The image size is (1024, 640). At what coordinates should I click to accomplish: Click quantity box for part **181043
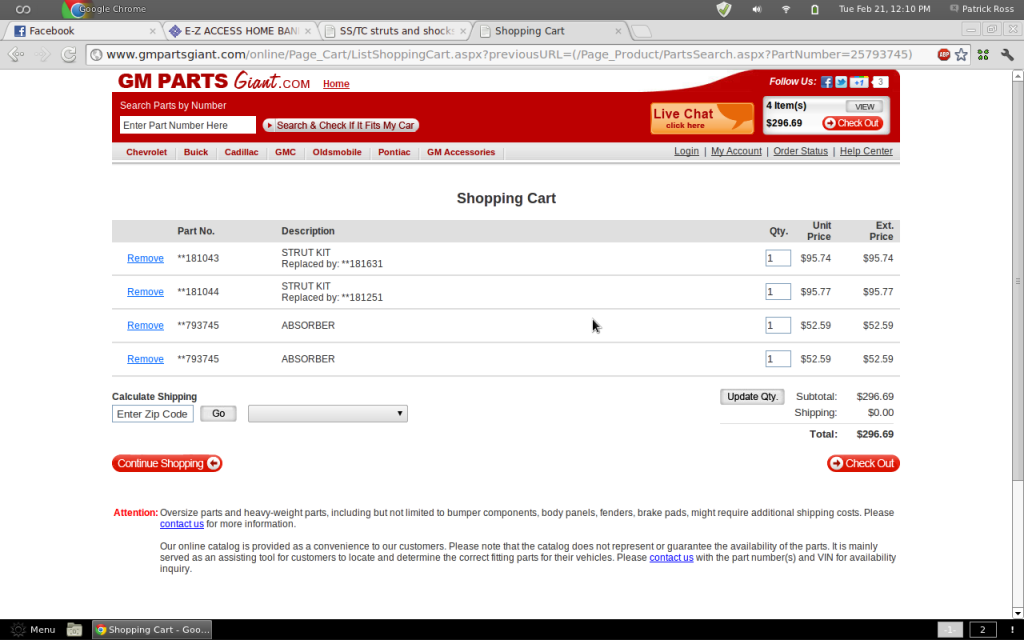click(778, 258)
